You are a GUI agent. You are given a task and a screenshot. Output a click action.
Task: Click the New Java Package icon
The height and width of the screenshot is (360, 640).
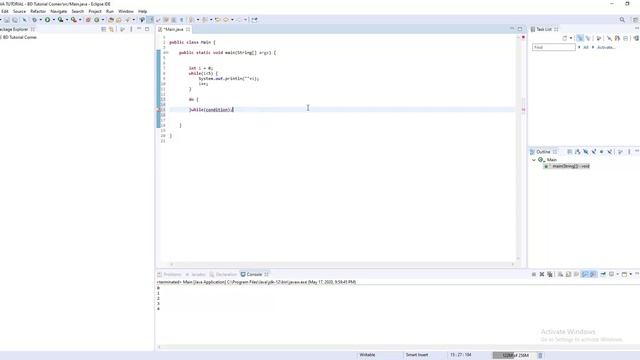pos(88,20)
